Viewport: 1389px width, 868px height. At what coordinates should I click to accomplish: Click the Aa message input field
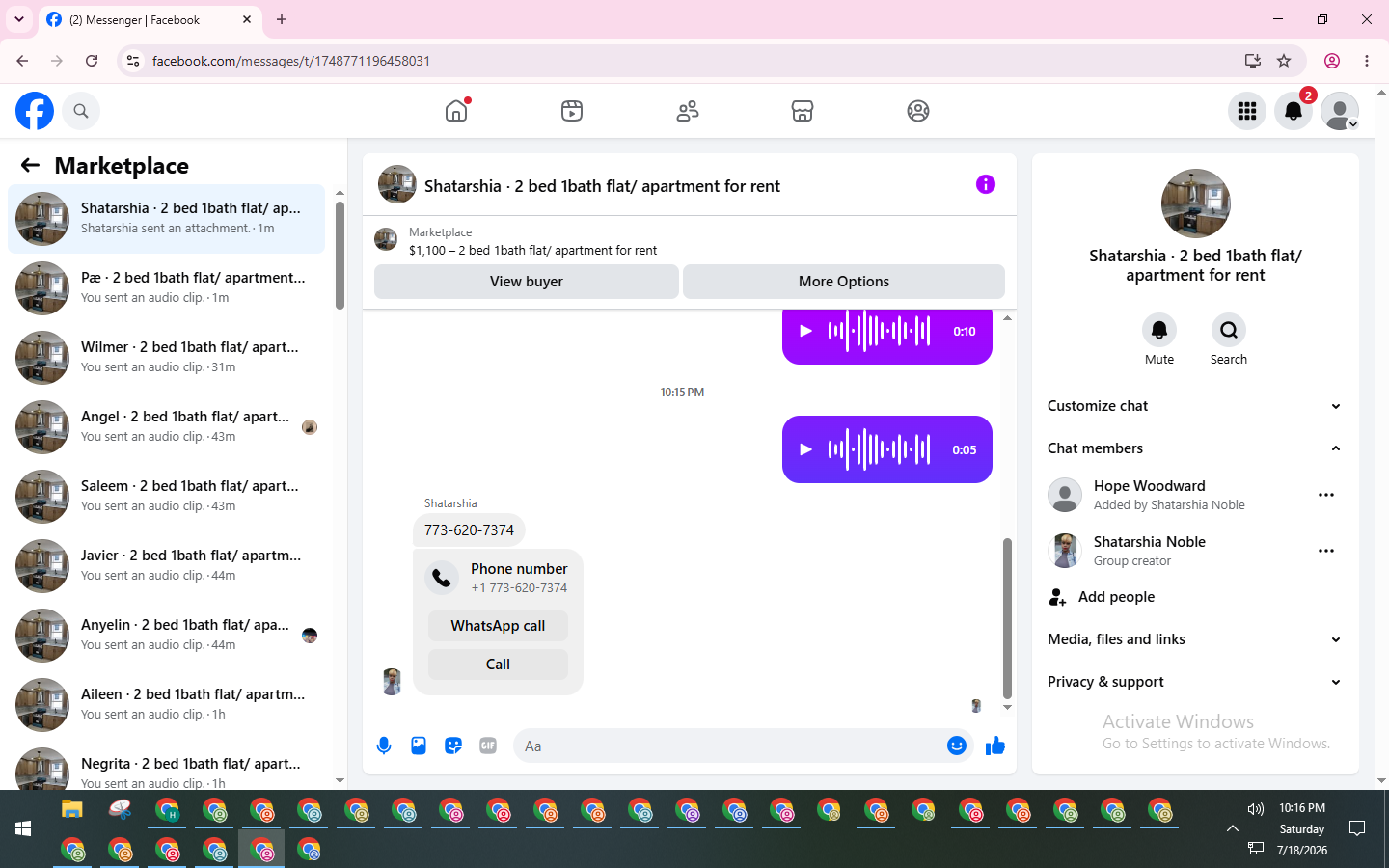731,746
